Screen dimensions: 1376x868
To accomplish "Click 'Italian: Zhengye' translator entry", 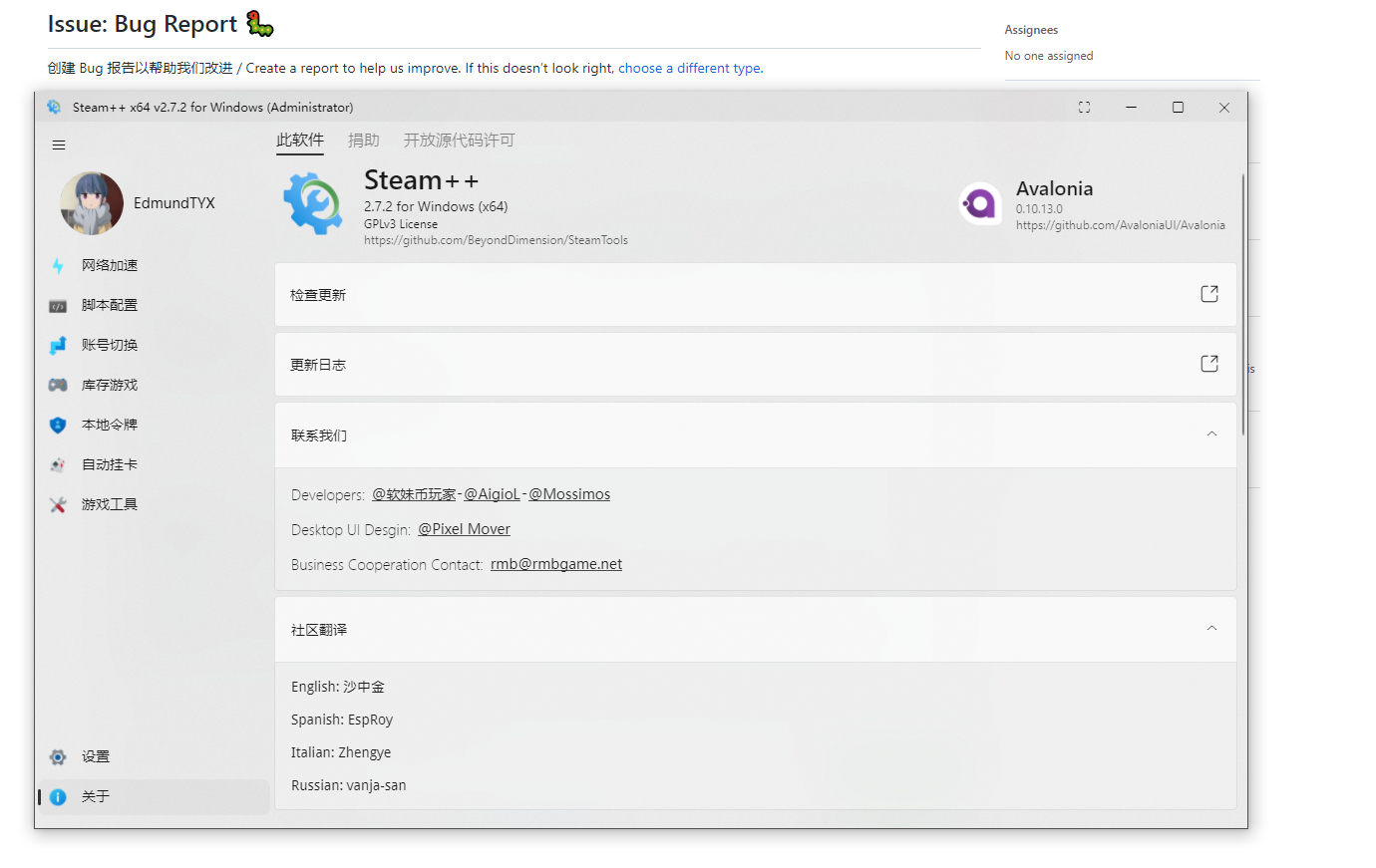I will [x=341, y=752].
